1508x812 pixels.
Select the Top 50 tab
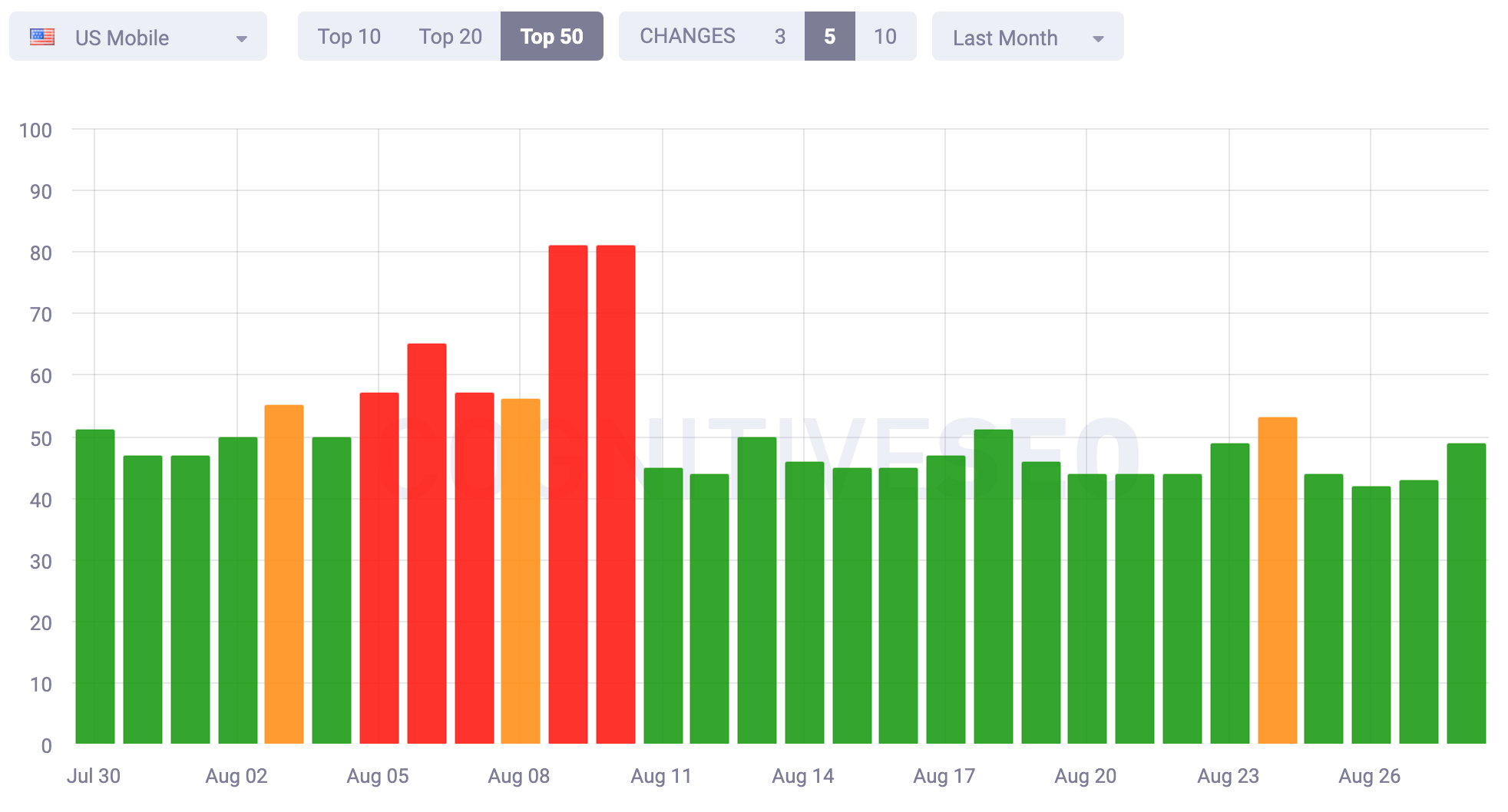(552, 36)
